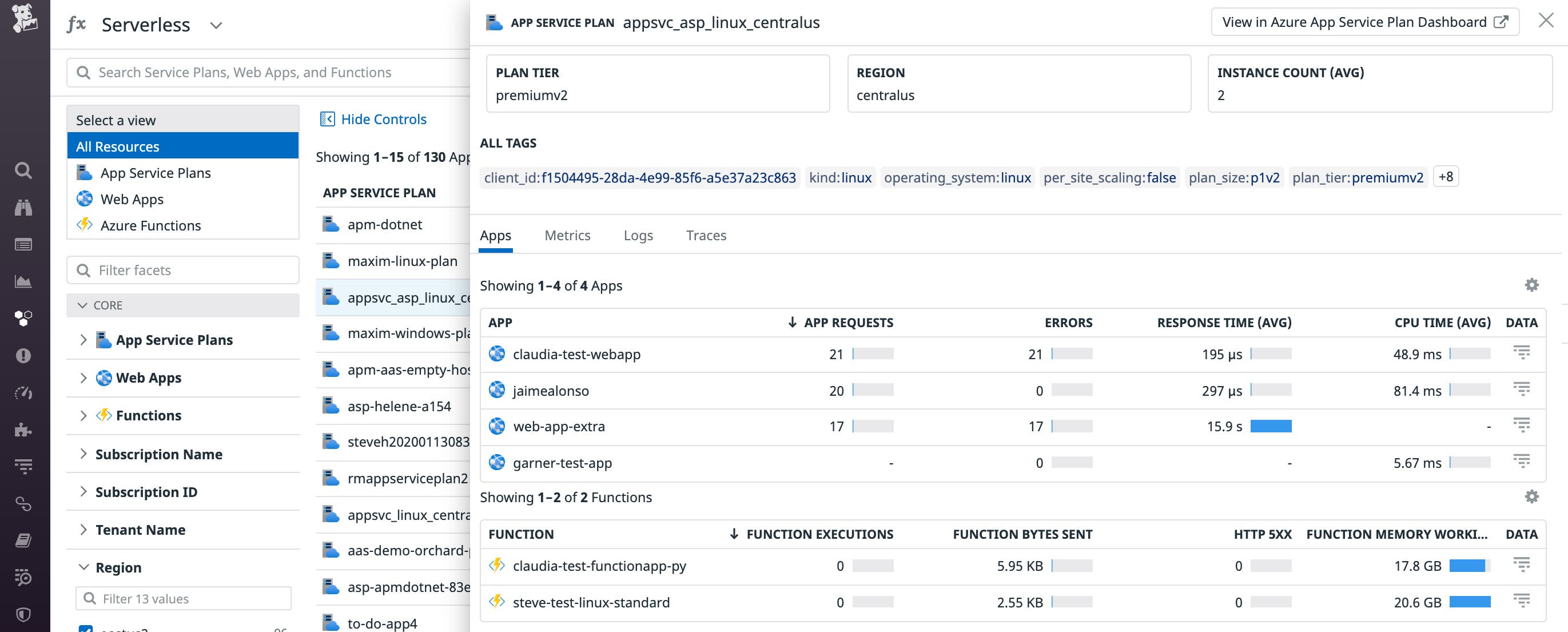Open Search from the left navigation rail
The width and height of the screenshot is (1568, 632).
[x=24, y=170]
